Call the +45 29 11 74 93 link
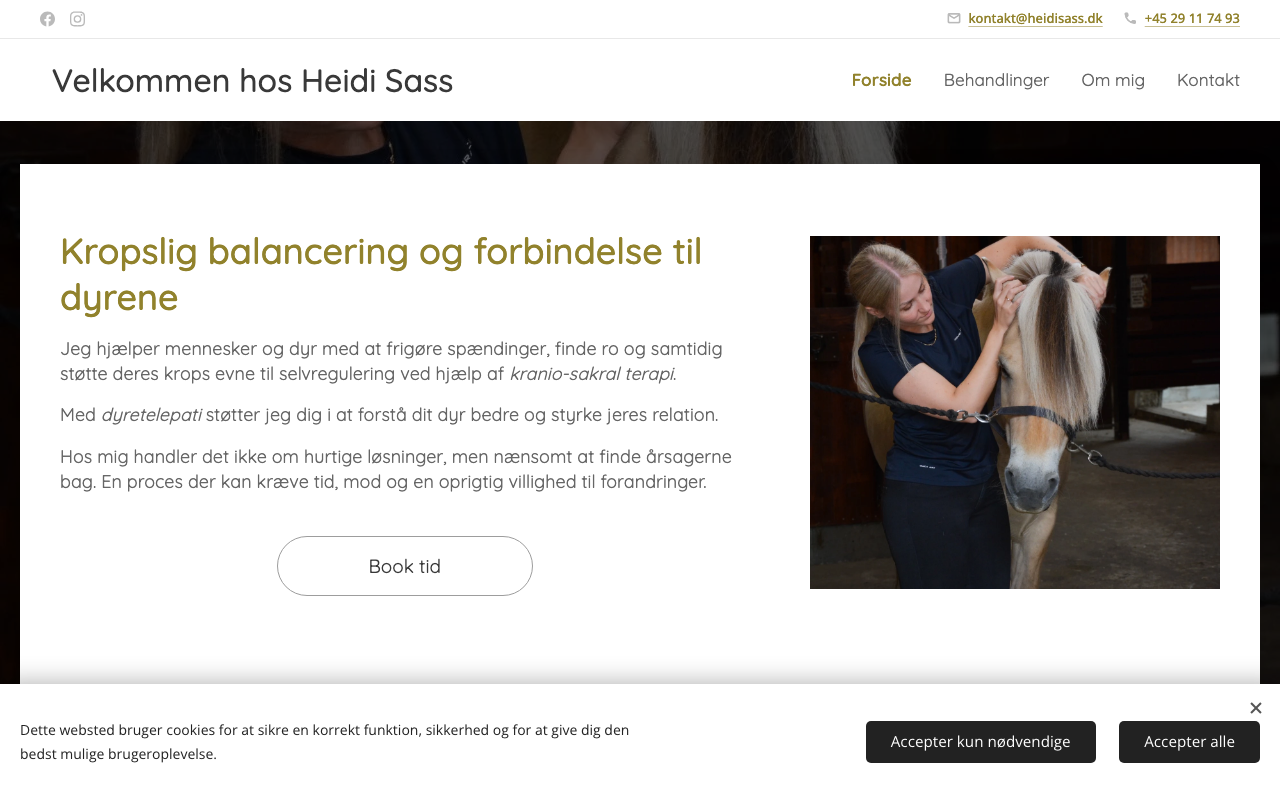 coord(1192,18)
